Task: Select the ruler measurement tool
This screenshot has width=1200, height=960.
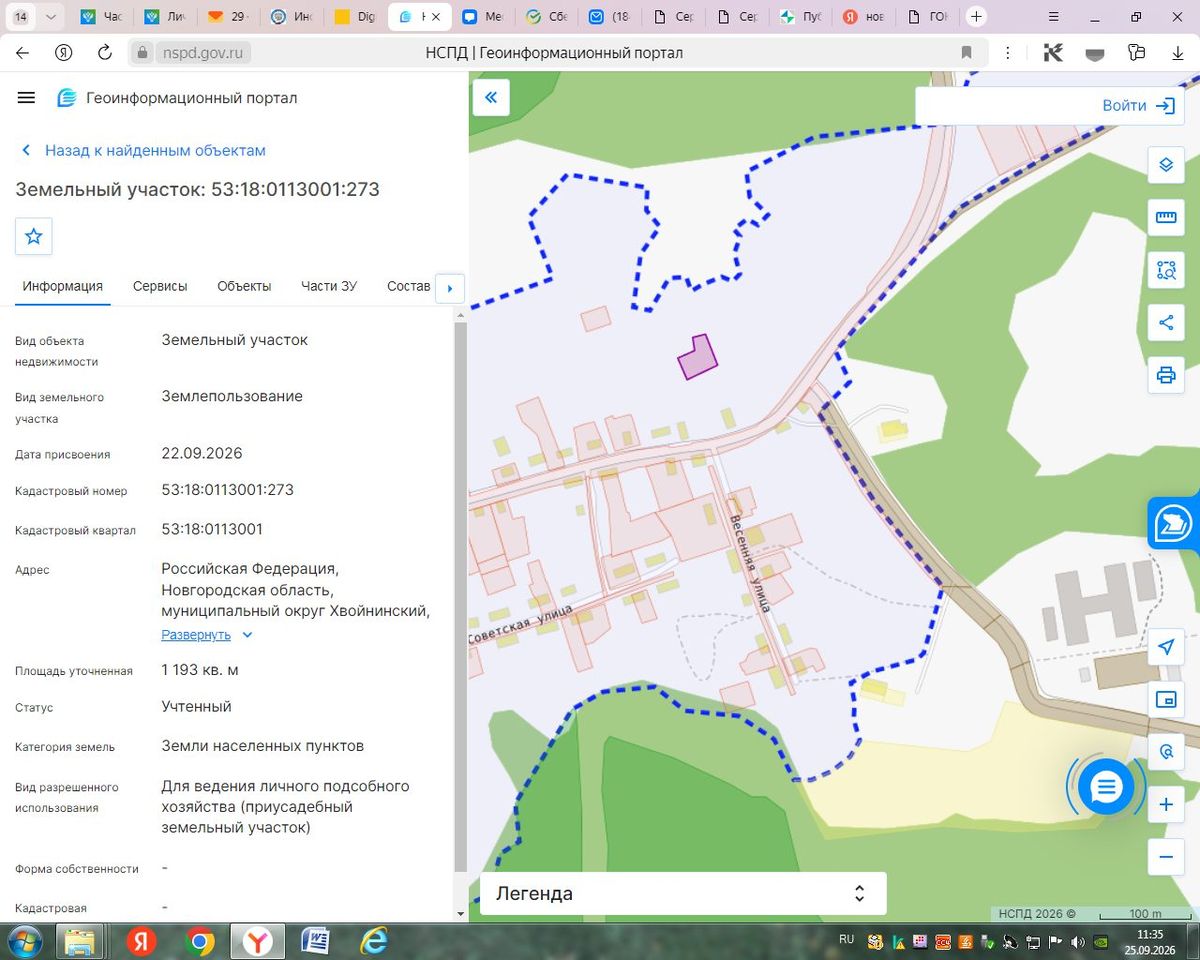Action: point(1165,217)
